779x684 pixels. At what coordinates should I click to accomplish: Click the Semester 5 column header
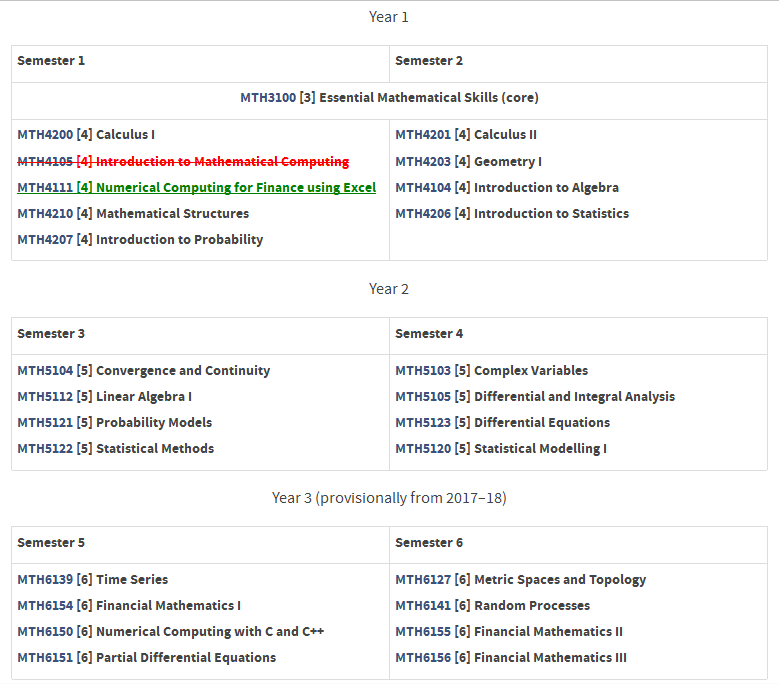(51, 543)
